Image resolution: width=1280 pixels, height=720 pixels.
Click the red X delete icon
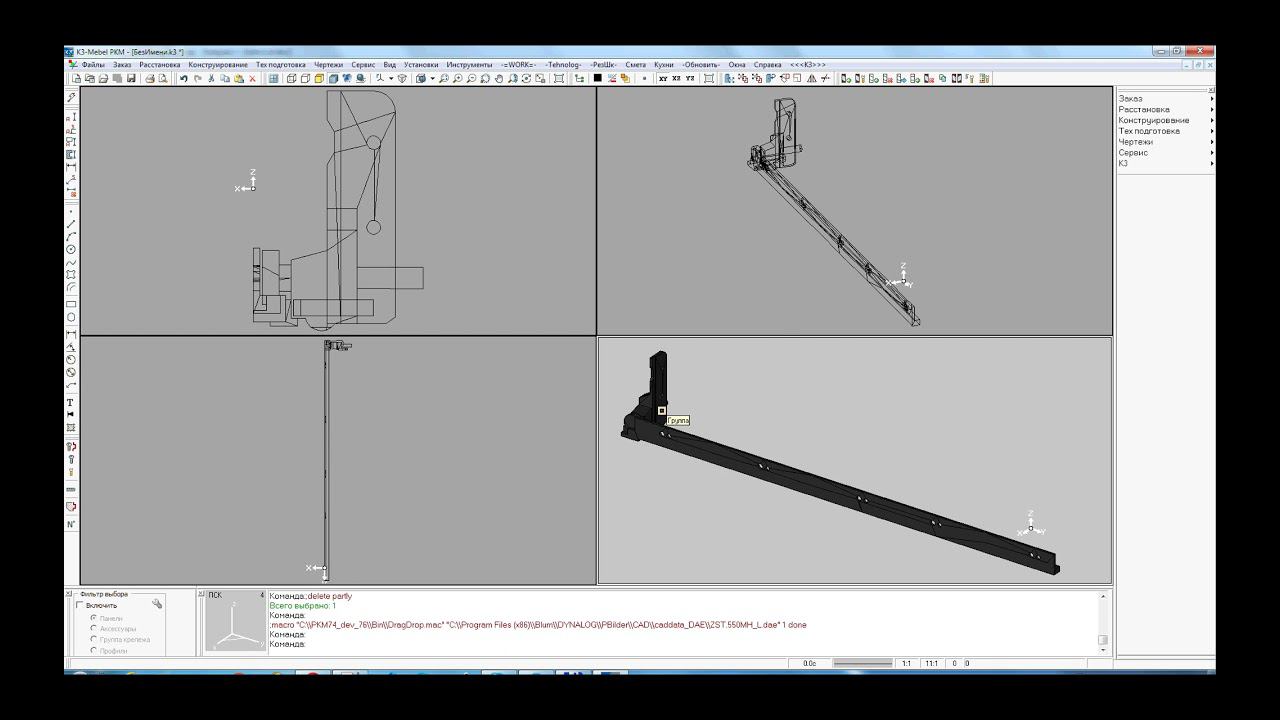coord(252,78)
